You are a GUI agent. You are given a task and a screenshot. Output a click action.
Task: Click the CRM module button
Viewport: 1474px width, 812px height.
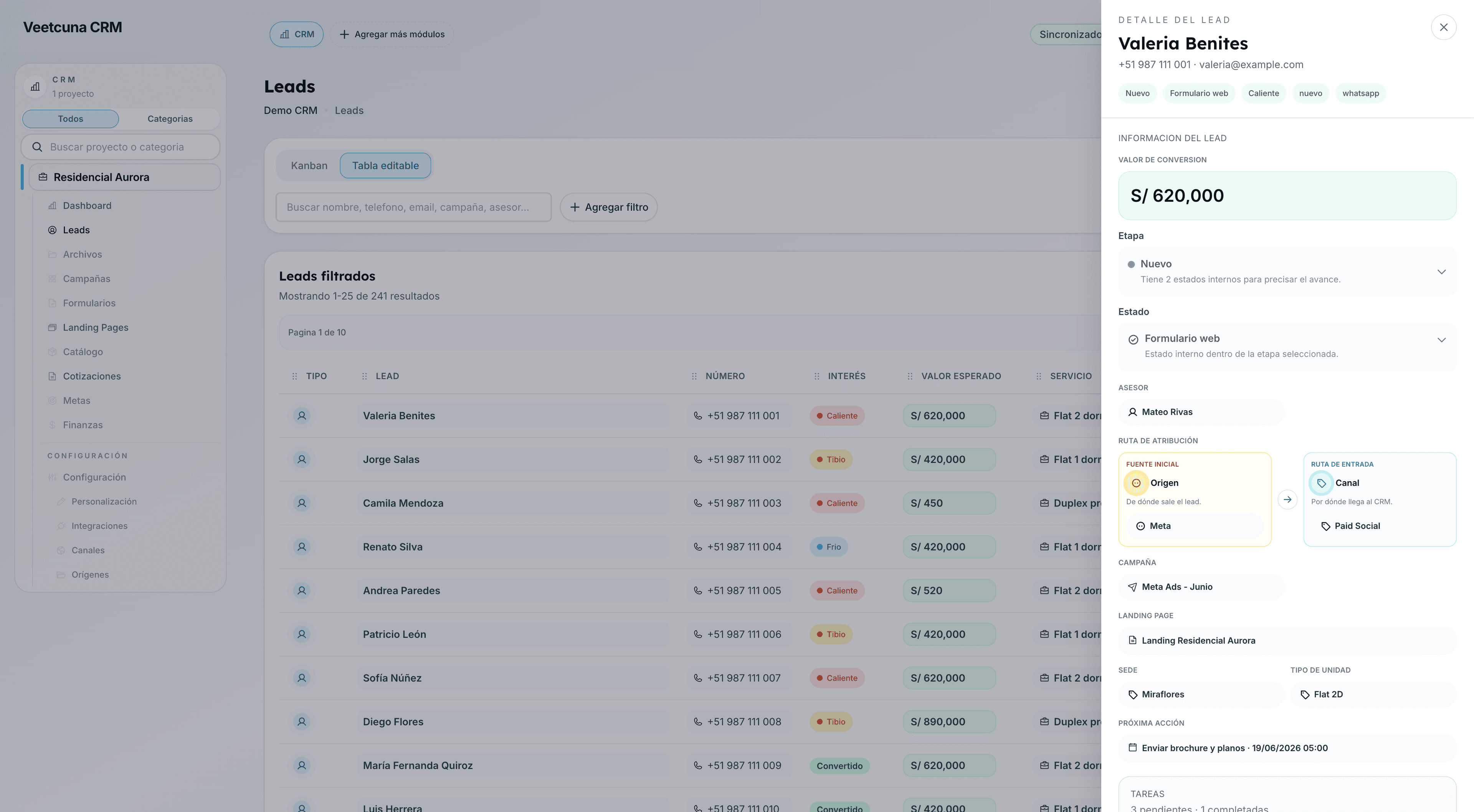(x=296, y=34)
